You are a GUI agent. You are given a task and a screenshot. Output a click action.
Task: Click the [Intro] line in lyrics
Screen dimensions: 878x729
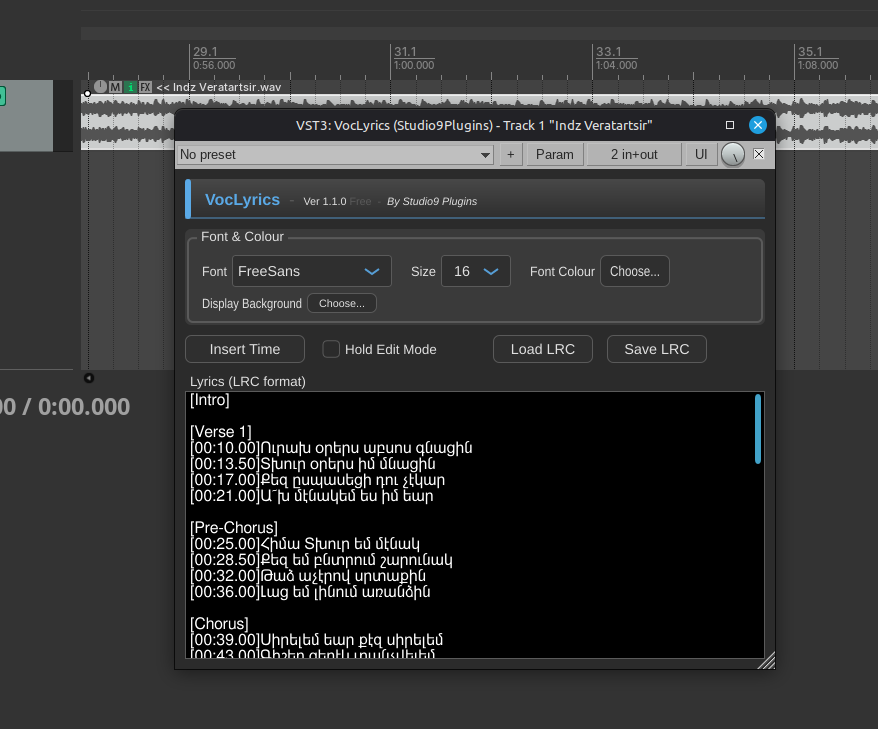point(209,400)
